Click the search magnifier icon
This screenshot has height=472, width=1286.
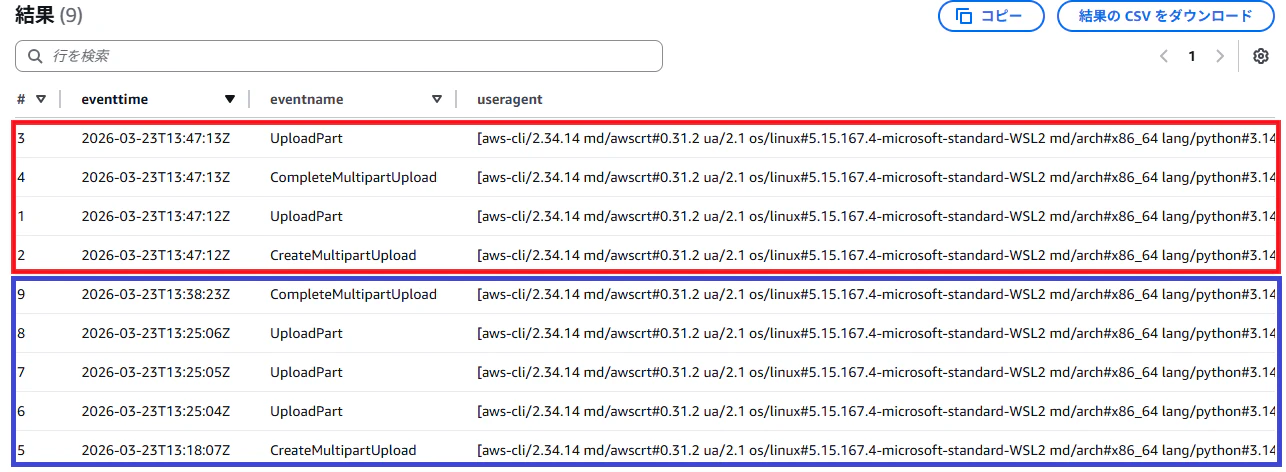tap(36, 56)
